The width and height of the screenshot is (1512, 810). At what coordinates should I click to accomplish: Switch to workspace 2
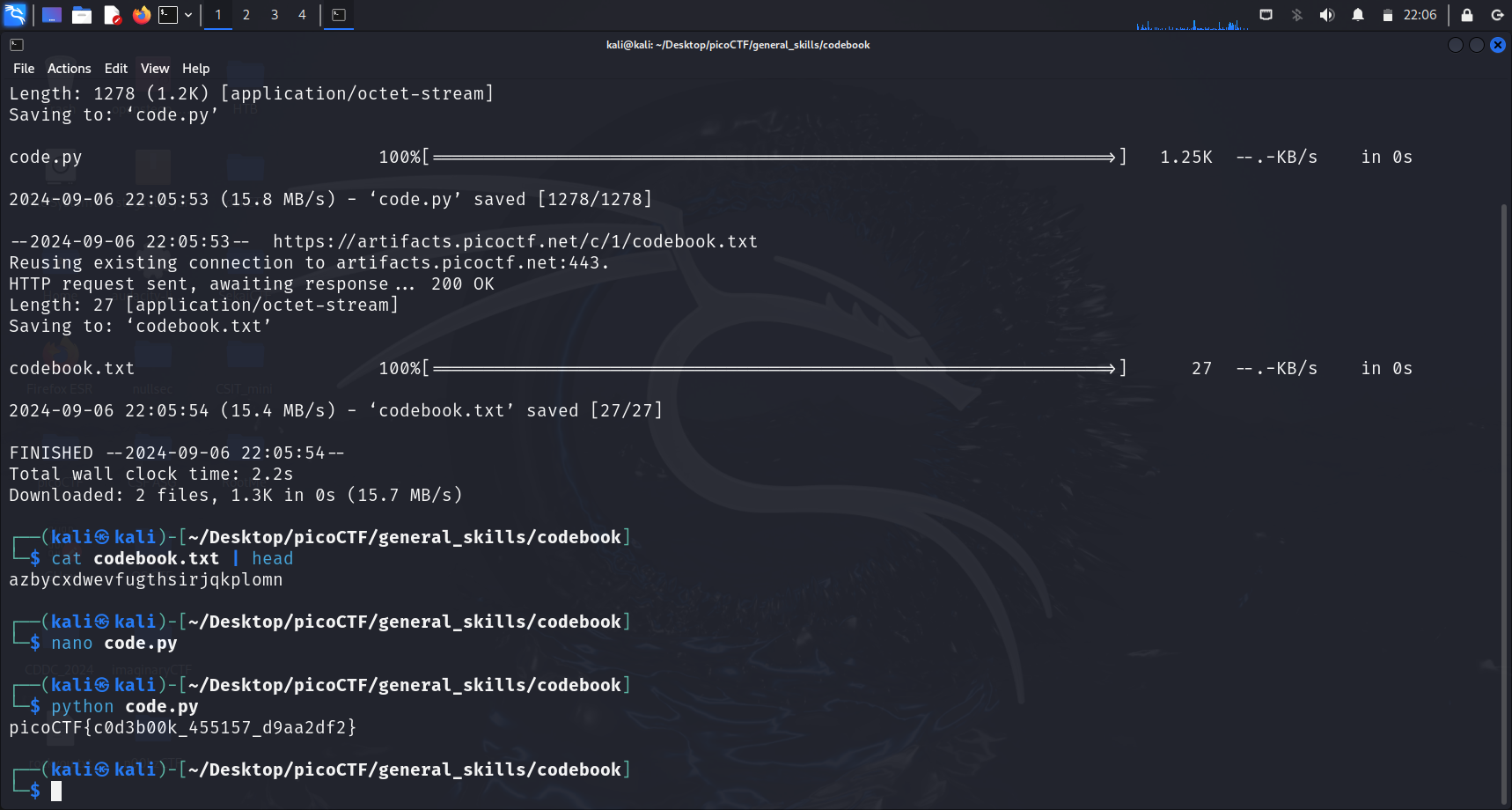point(246,15)
